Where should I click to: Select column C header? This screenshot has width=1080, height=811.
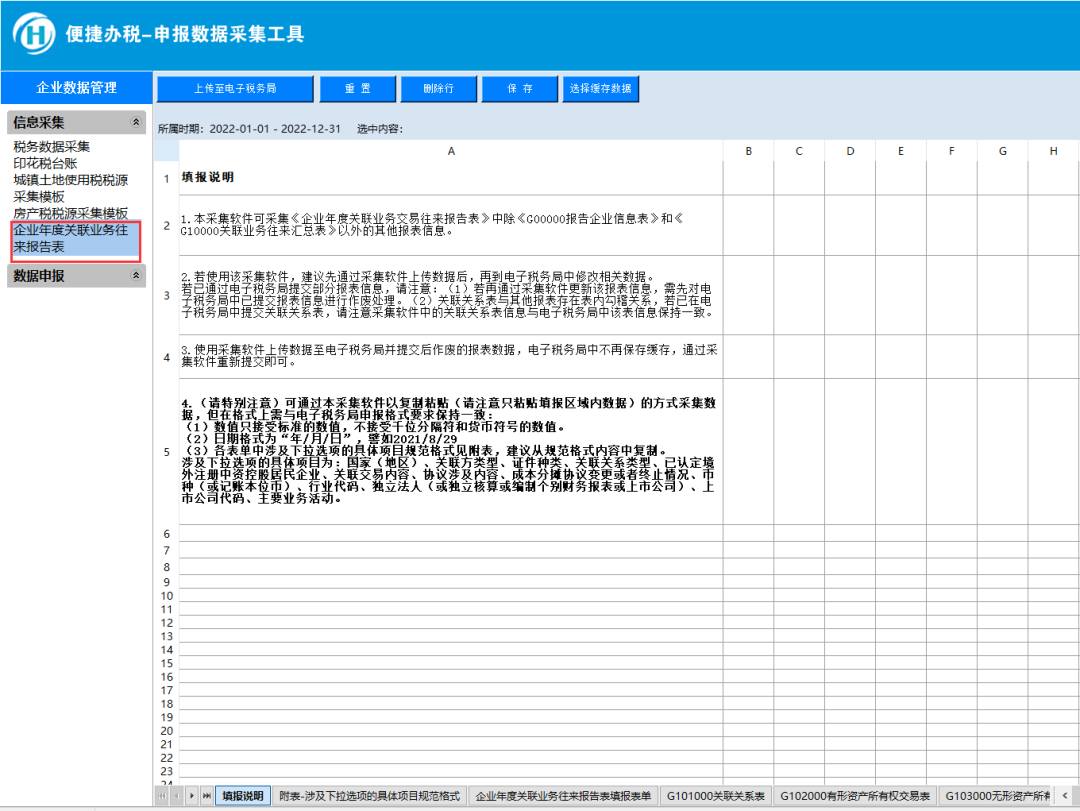point(799,151)
